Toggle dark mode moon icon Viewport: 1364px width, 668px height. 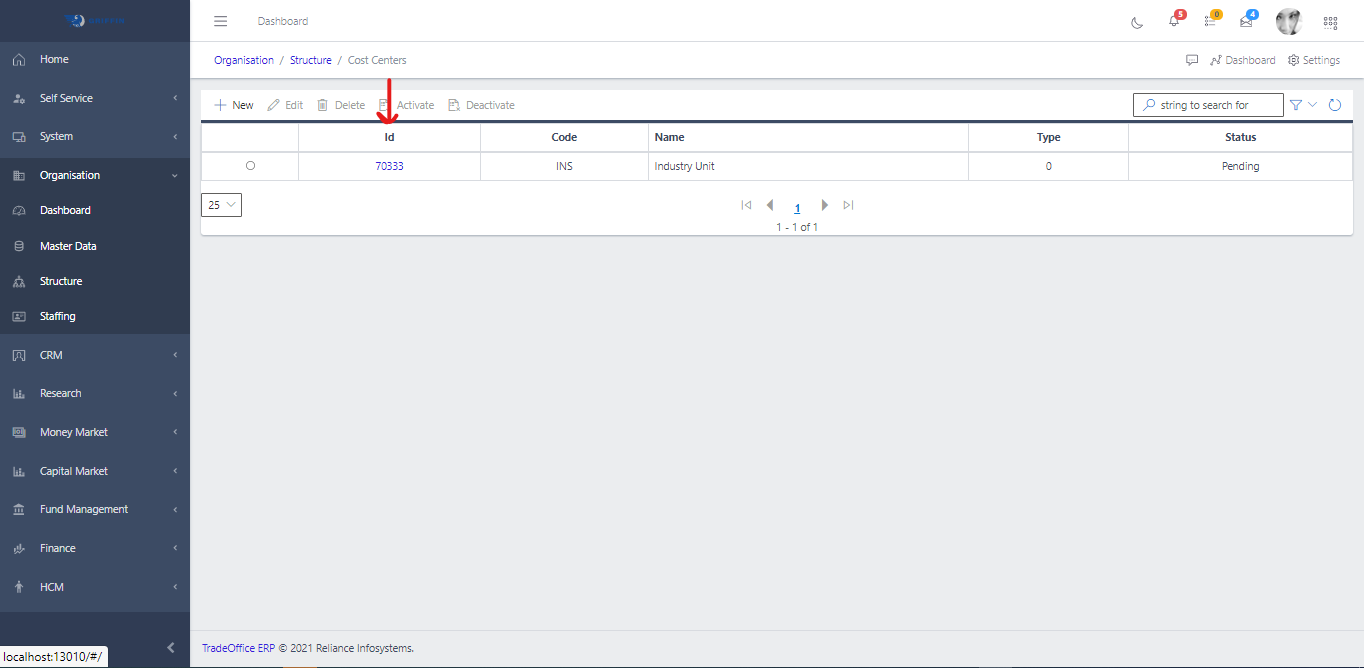click(1137, 22)
